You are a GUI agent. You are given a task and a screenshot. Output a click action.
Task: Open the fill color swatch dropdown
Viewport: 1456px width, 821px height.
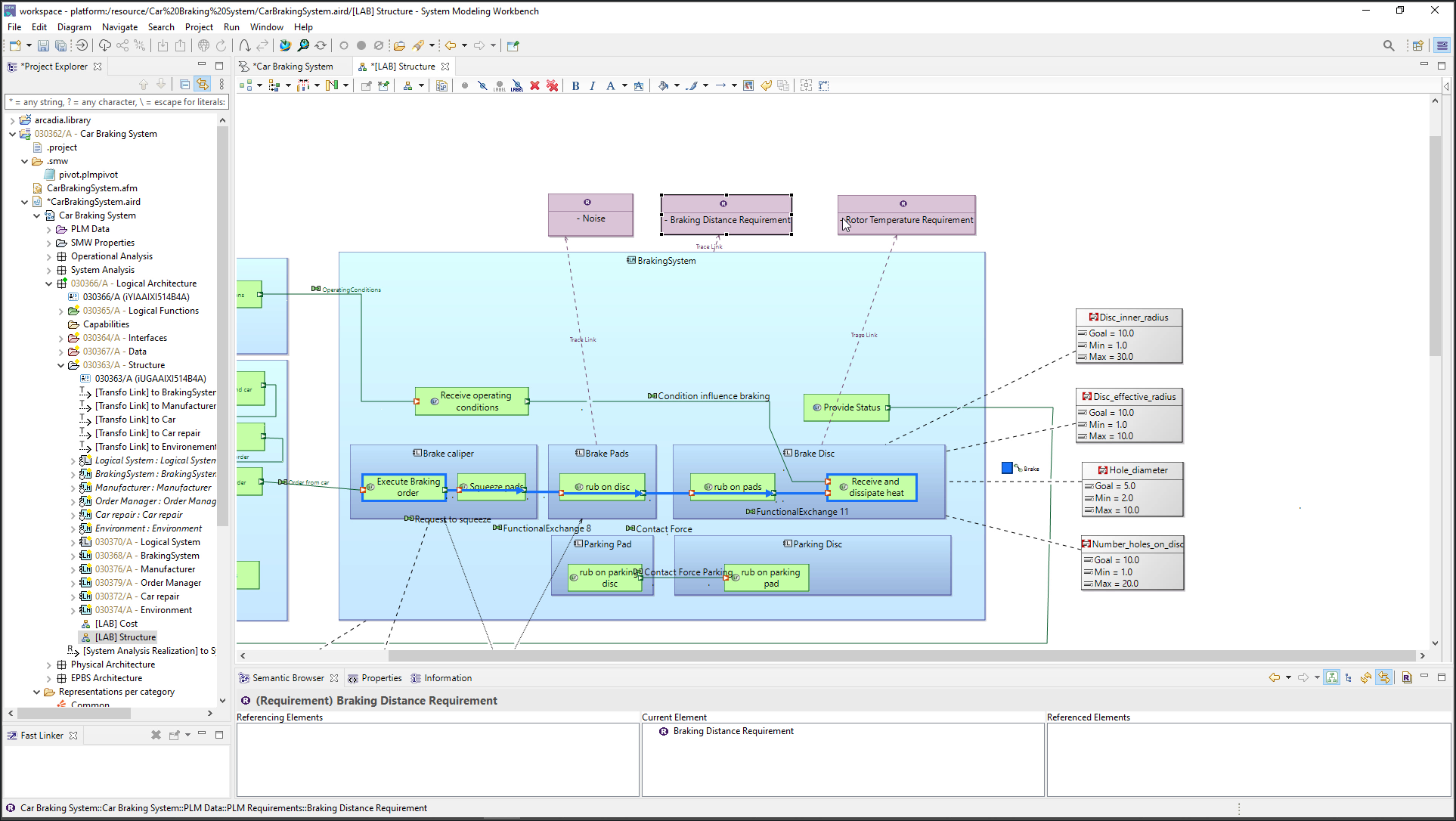pos(676,85)
